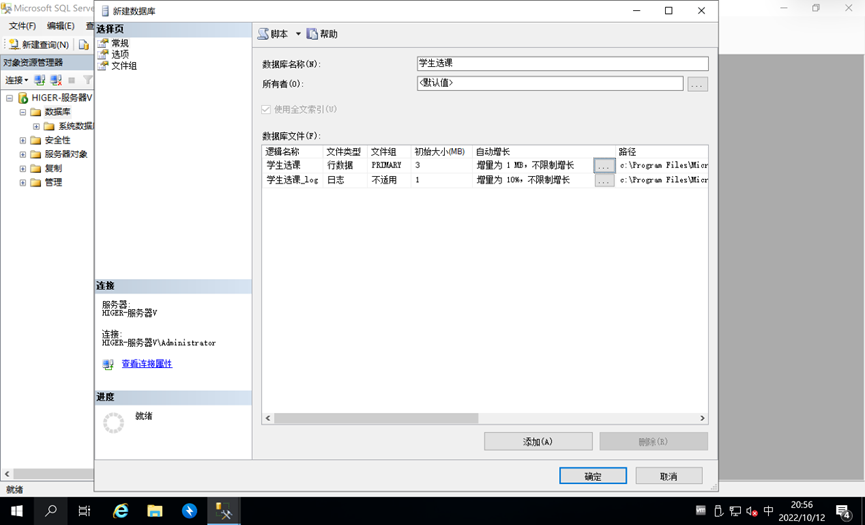Click the 自动增长 column header

pyautogui.click(x=543, y=151)
